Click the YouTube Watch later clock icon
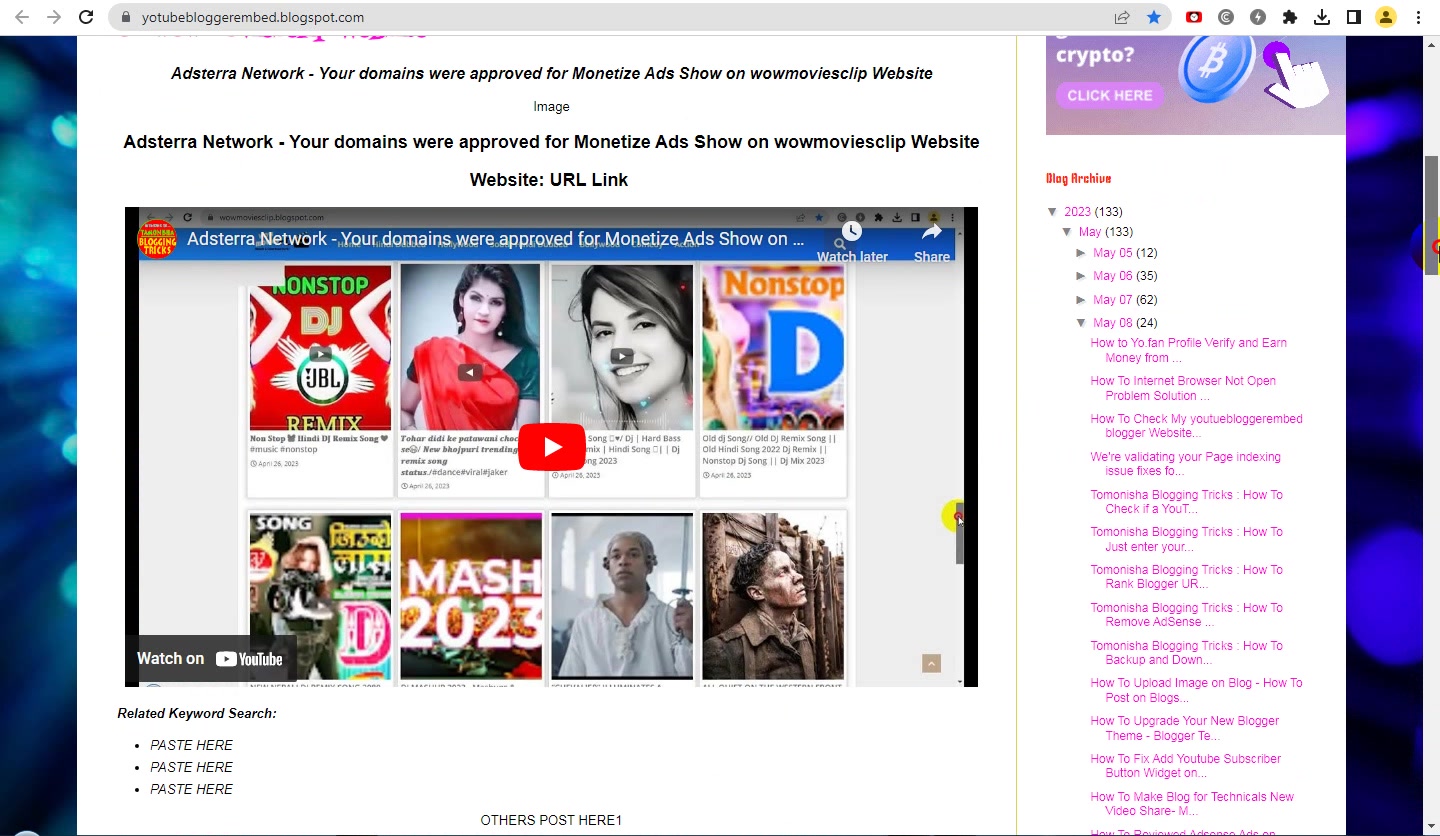This screenshot has width=1440, height=836. [852, 232]
